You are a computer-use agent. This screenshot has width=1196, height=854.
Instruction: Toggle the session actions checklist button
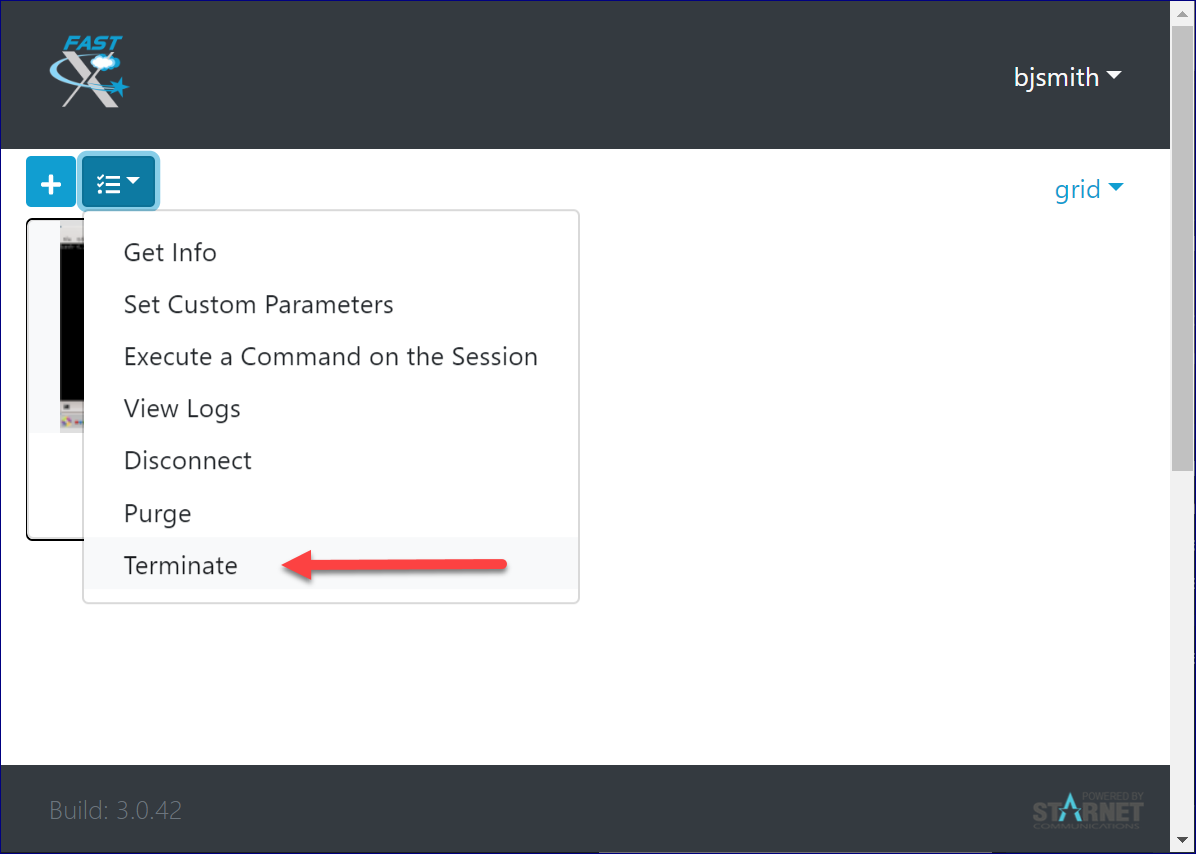coord(118,183)
